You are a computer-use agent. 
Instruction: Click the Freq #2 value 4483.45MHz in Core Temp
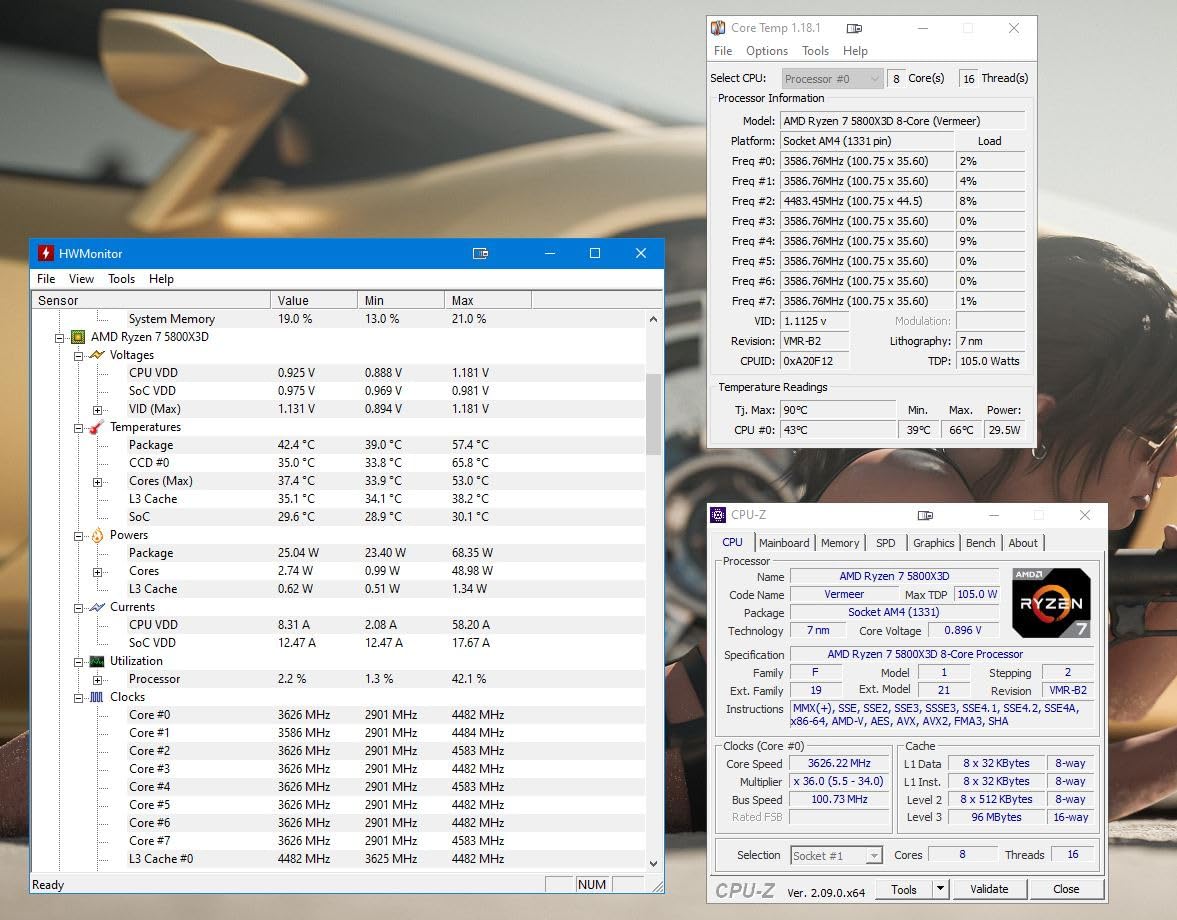point(867,201)
